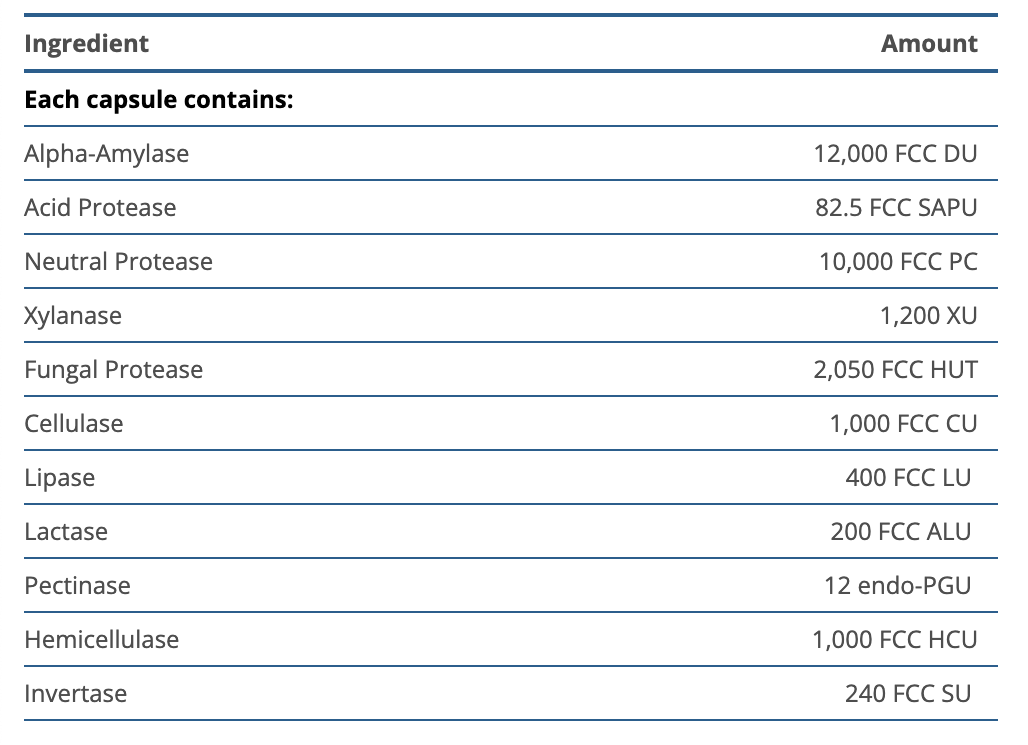Click the 10,000 FCC PC value

coord(898,262)
